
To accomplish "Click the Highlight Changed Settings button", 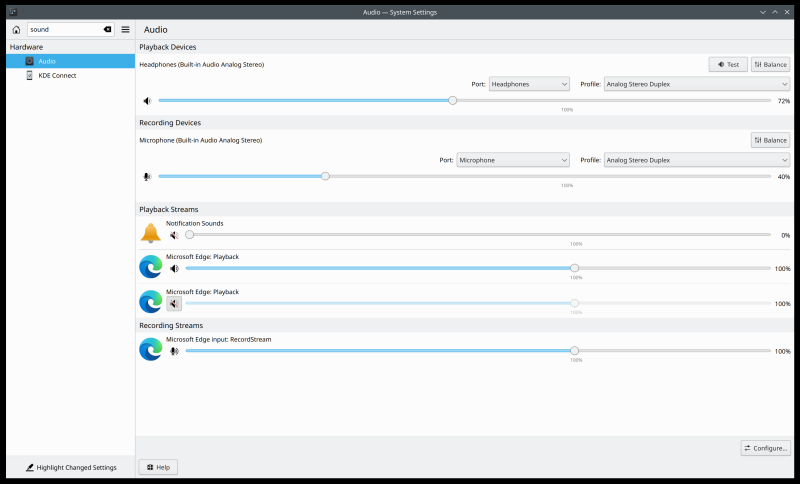I will point(70,467).
